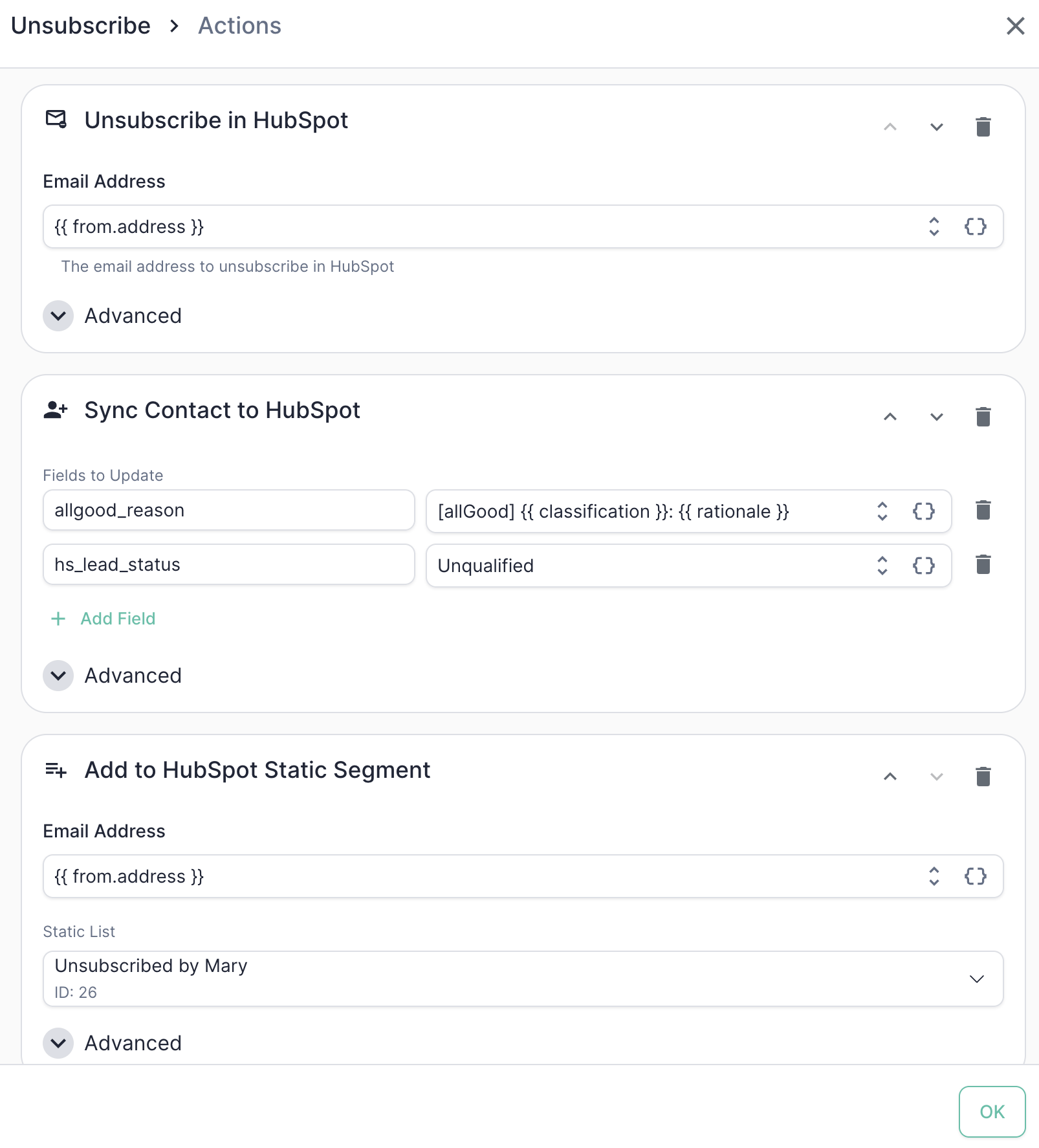Click Add to HubSpot Static Segment heading
Viewport: 1039px width, 1148px height.
coord(257,770)
